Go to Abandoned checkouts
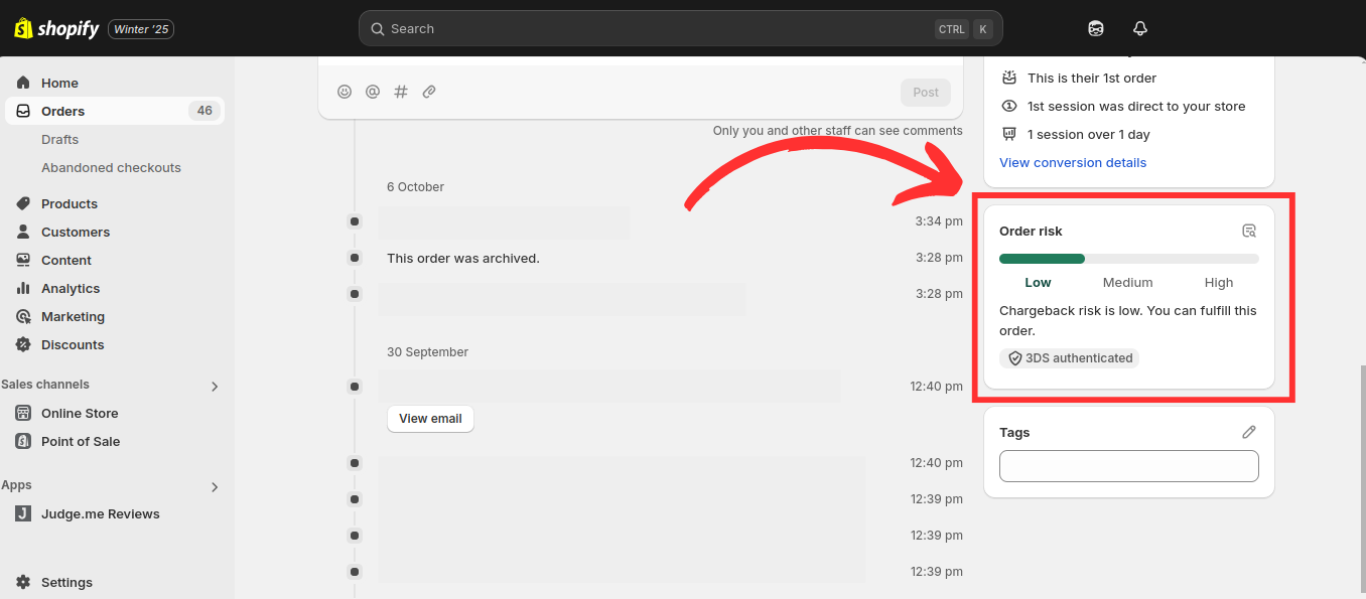This screenshot has width=1366, height=599. pyautogui.click(x=111, y=168)
